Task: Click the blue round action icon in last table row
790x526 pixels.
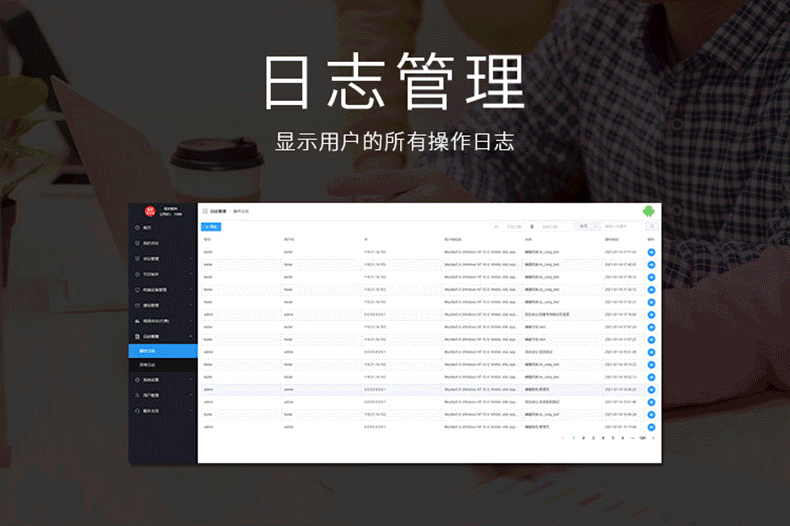Action: 651,427
